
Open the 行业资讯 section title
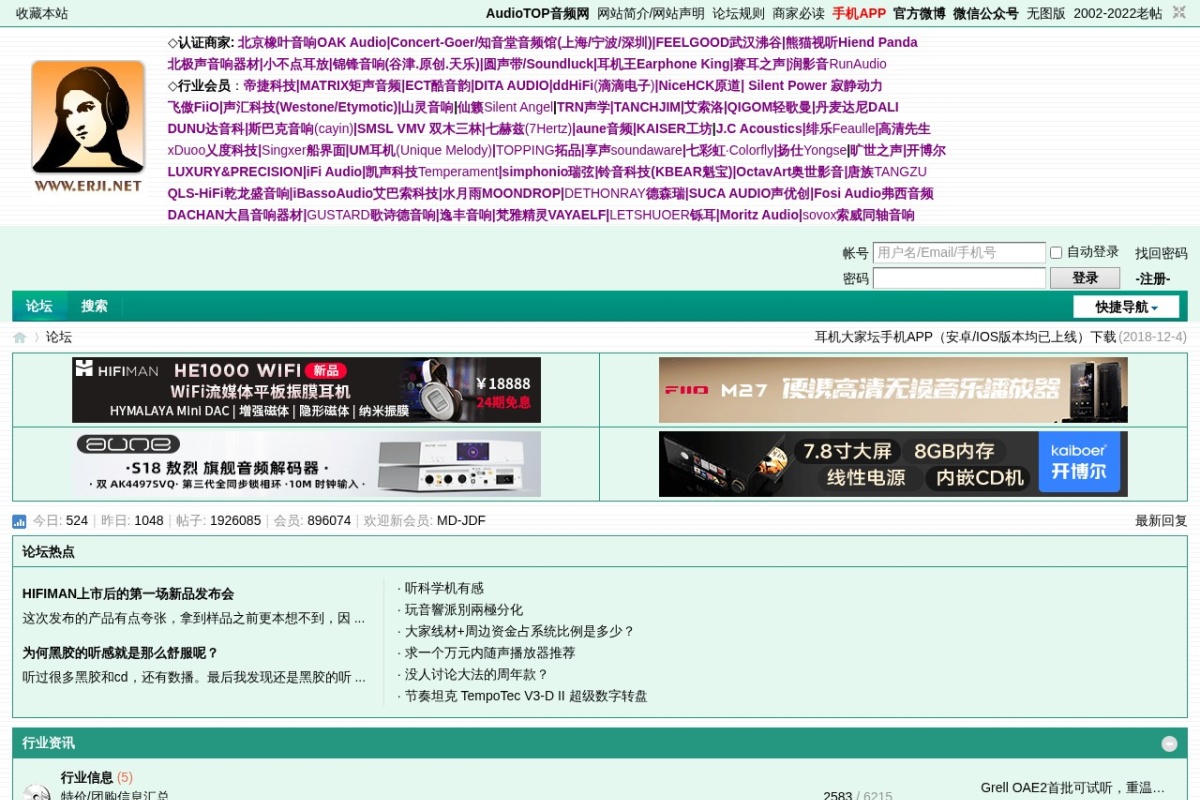point(48,743)
